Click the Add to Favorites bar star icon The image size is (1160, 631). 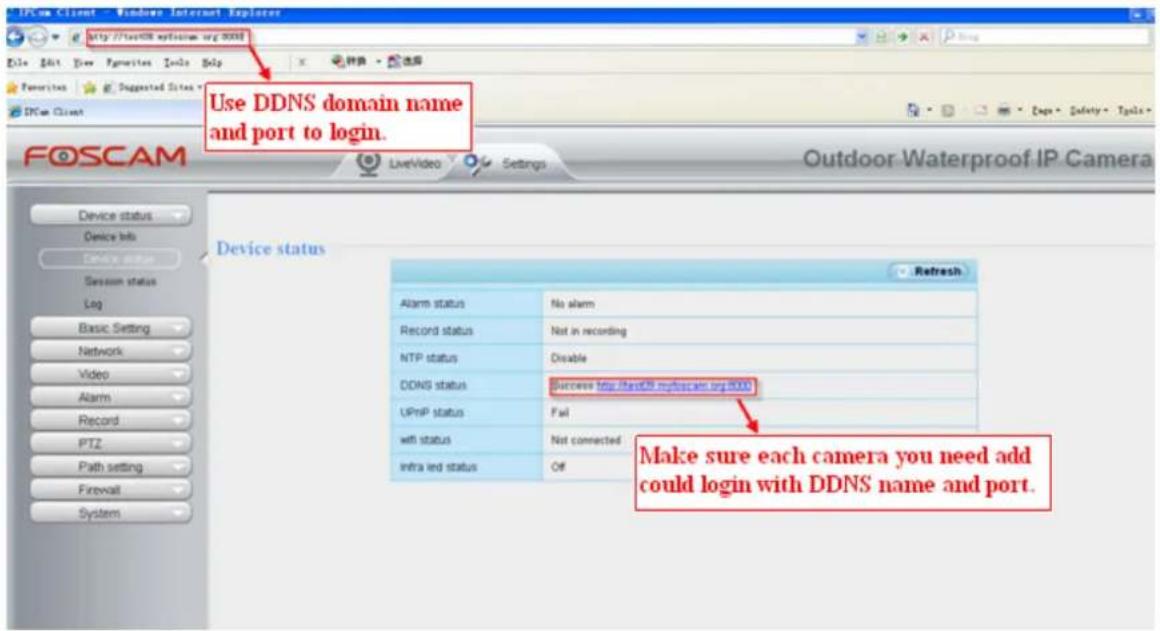tap(90, 88)
